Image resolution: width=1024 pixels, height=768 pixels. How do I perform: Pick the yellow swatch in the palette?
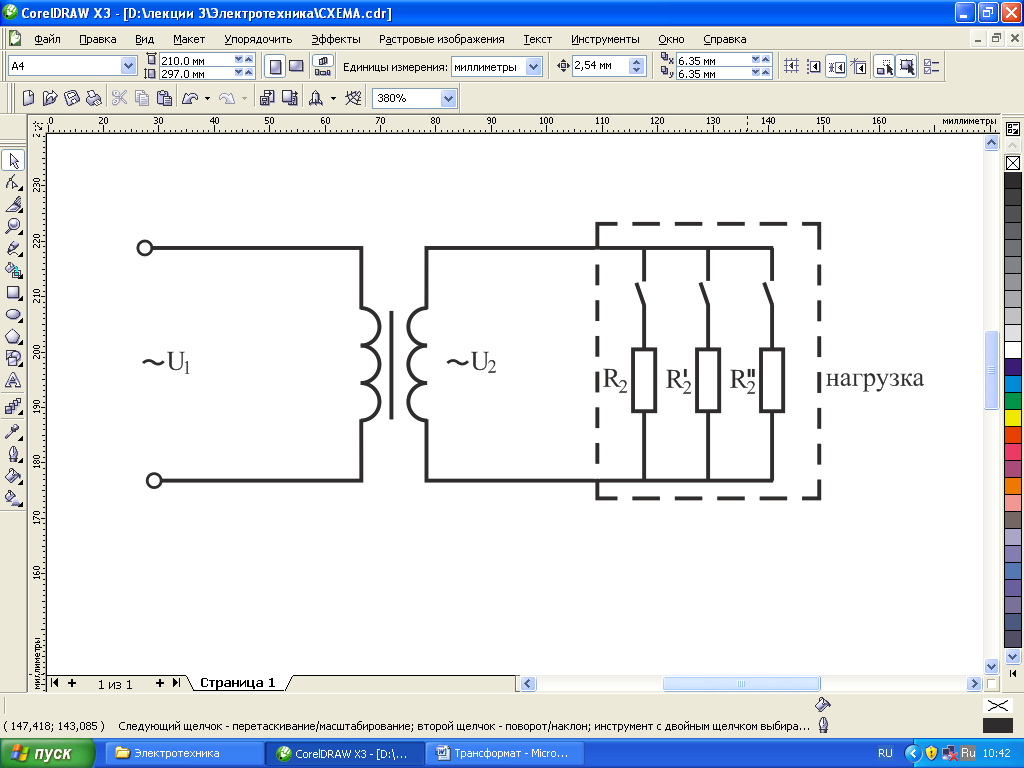[1012, 417]
